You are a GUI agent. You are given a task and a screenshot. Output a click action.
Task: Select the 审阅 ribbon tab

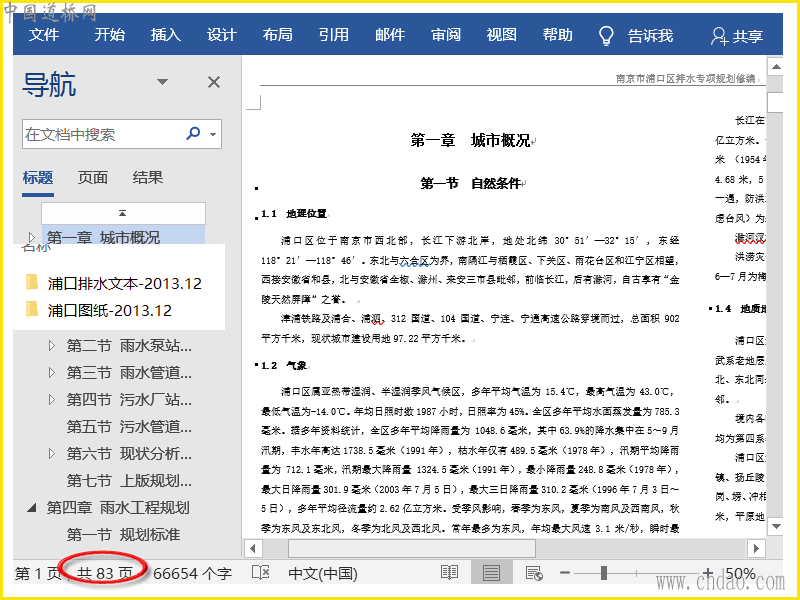[446, 35]
